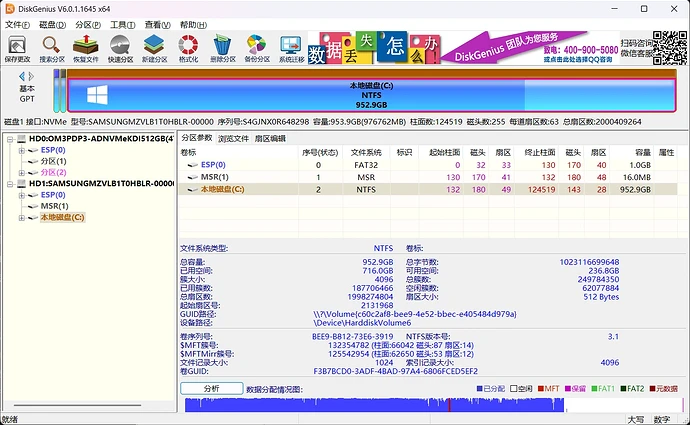
Task: Launch the 恢复文件 file recovery tool
Action: click(x=86, y=48)
